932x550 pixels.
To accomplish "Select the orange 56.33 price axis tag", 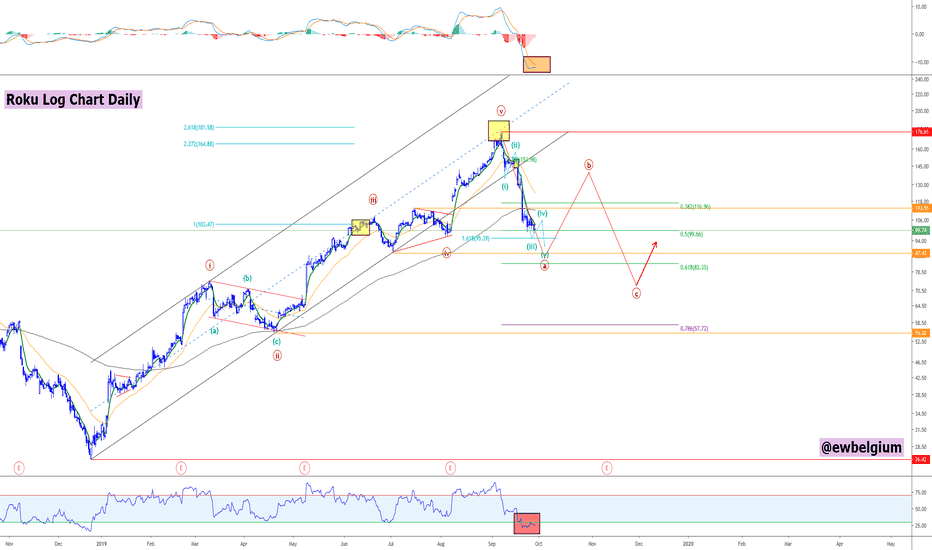I will (921, 333).
